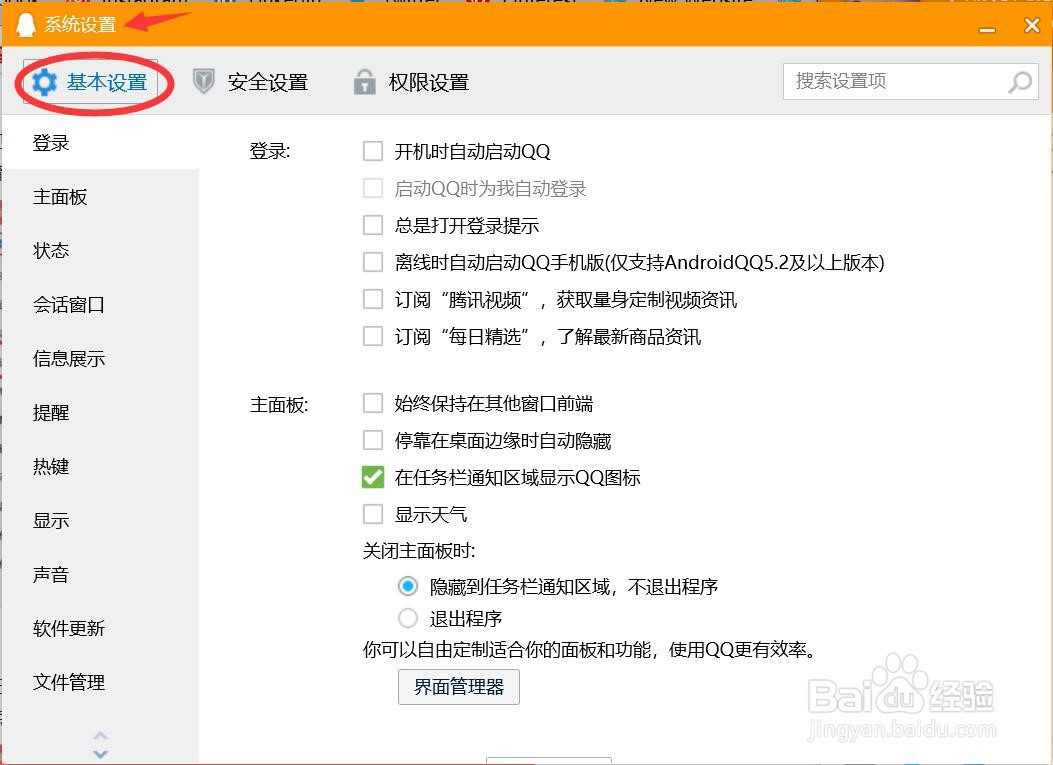Open the 基本设置 tab
This screenshot has width=1053, height=765.
pos(91,82)
